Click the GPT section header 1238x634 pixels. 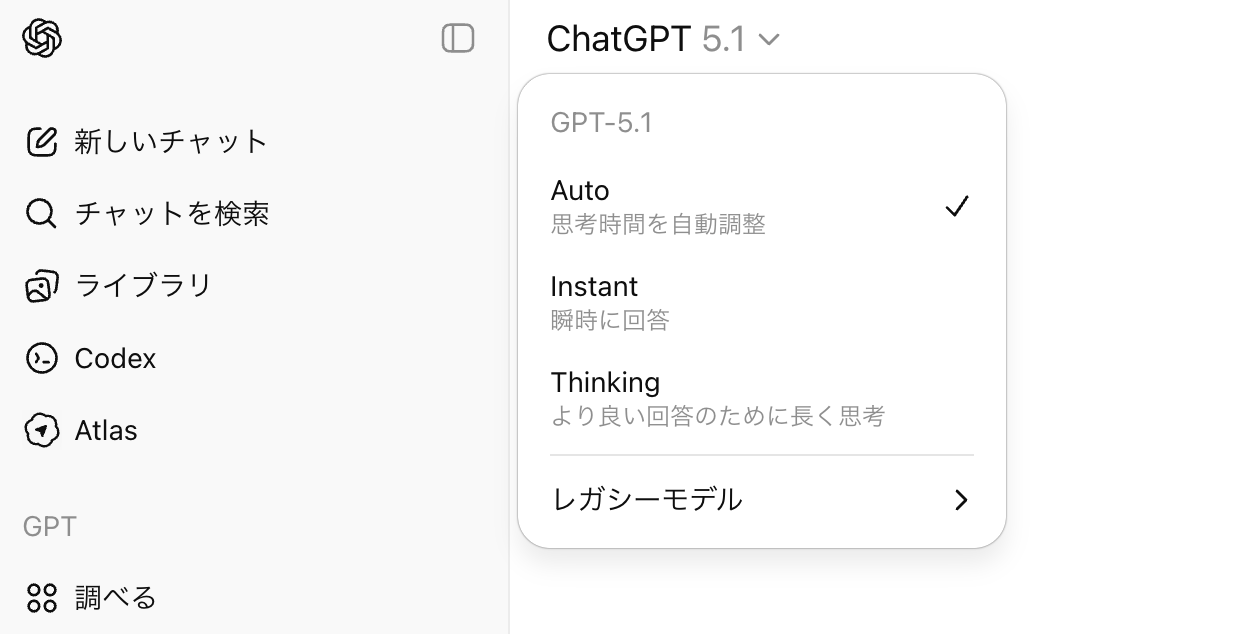(x=47, y=525)
